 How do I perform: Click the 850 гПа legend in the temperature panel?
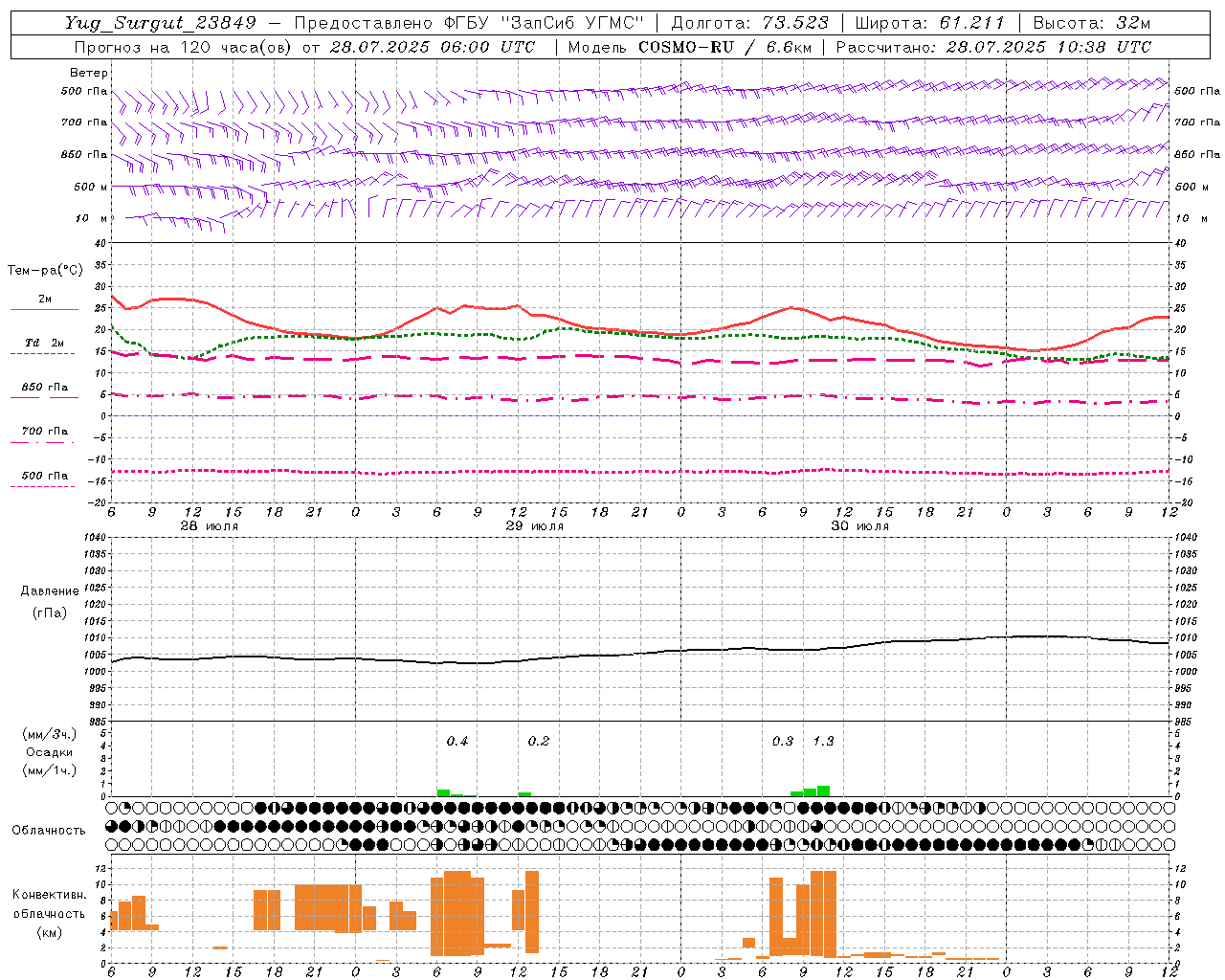pyautogui.click(x=45, y=388)
